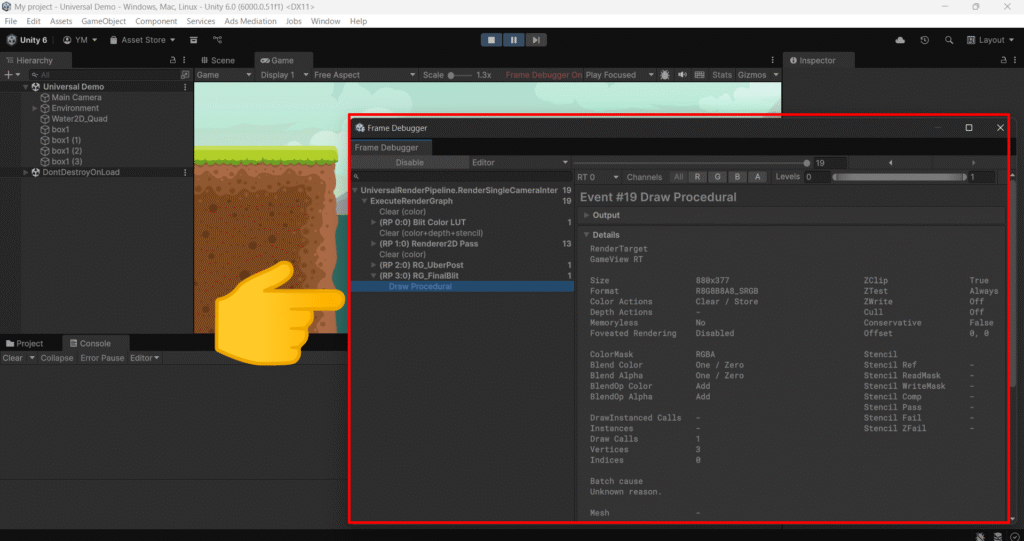
Task: Open the undo history icon
Action: pyautogui.click(x=924, y=40)
